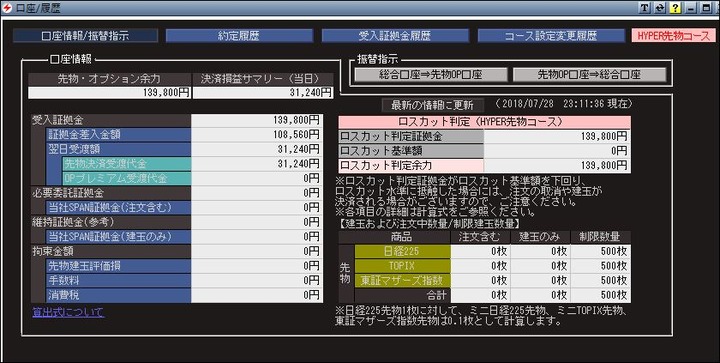Select the 必要委託証拠金 row label
Screen dimensions: 720x363
click(111, 193)
